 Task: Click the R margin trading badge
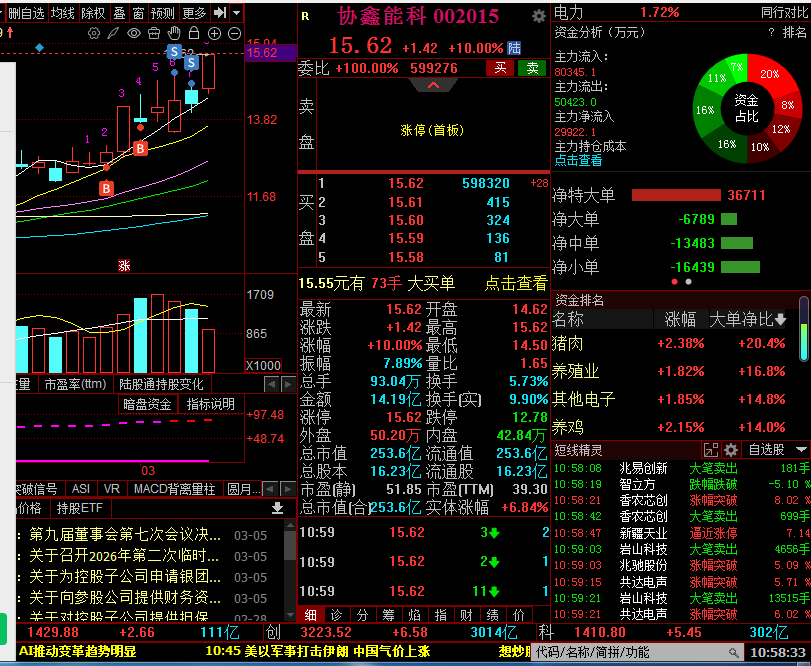pyautogui.click(x=305, y=17)
